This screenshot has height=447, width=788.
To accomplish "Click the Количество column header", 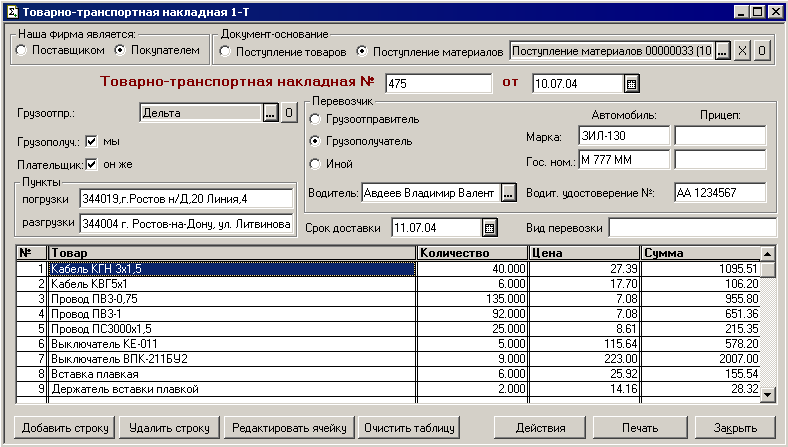I will (x=472, y=253).
